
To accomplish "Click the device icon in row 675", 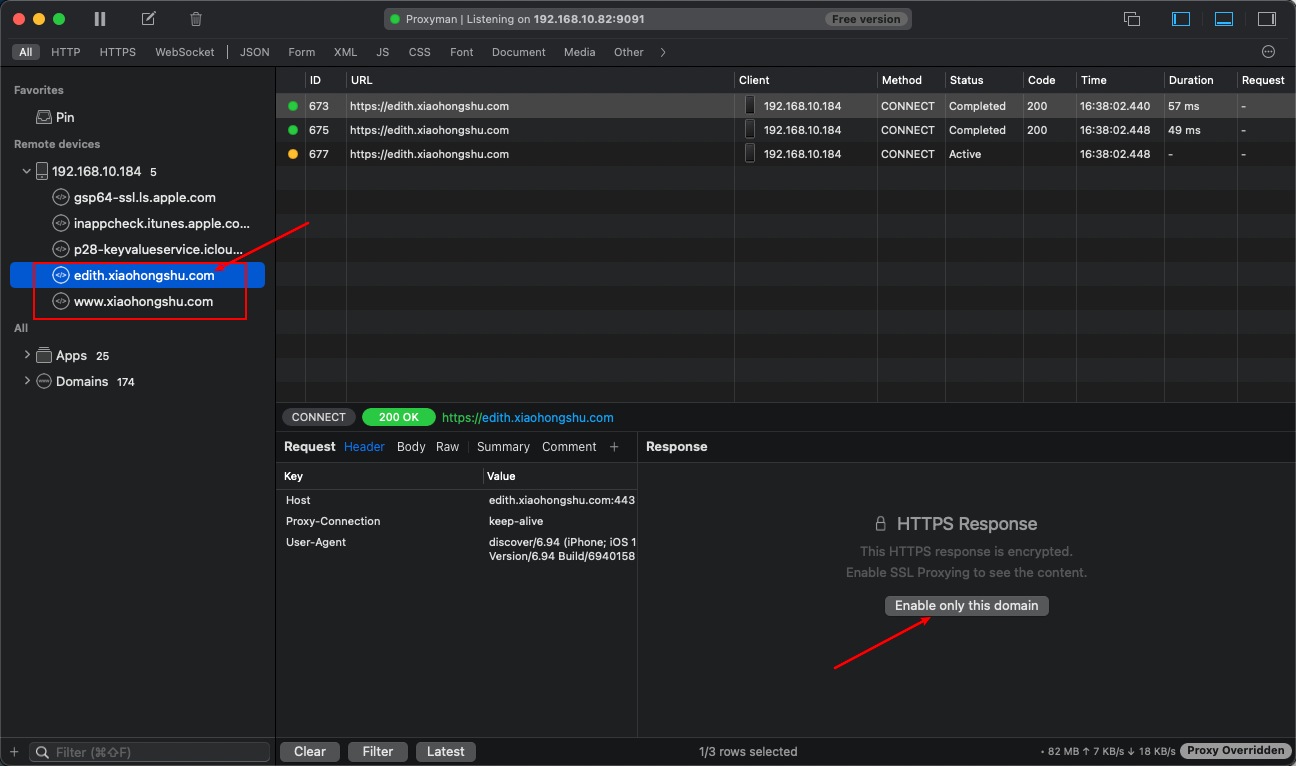I will (x=750, y=130).
